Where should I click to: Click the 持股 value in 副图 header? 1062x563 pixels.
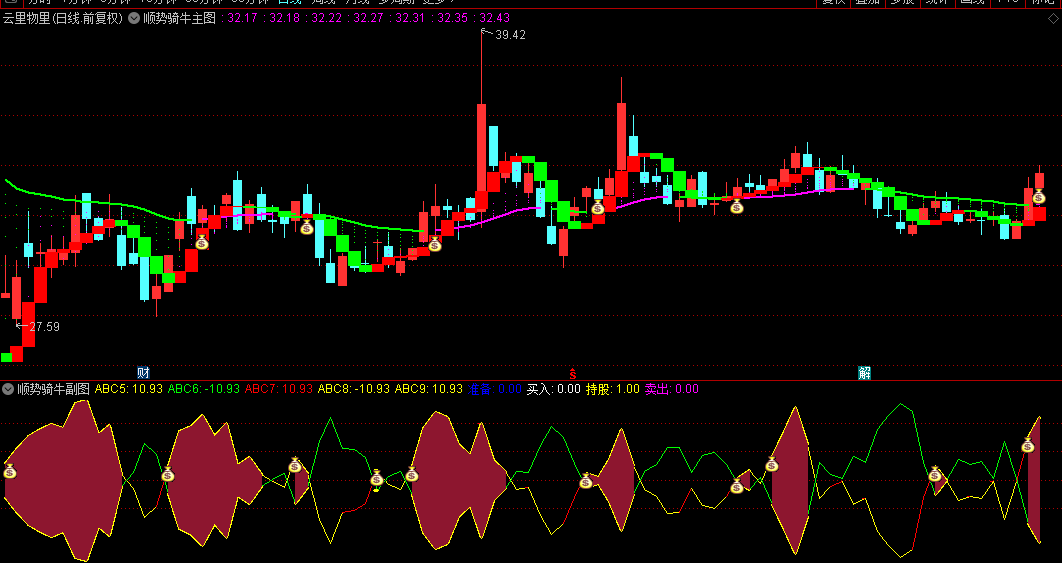click(612, 389)
